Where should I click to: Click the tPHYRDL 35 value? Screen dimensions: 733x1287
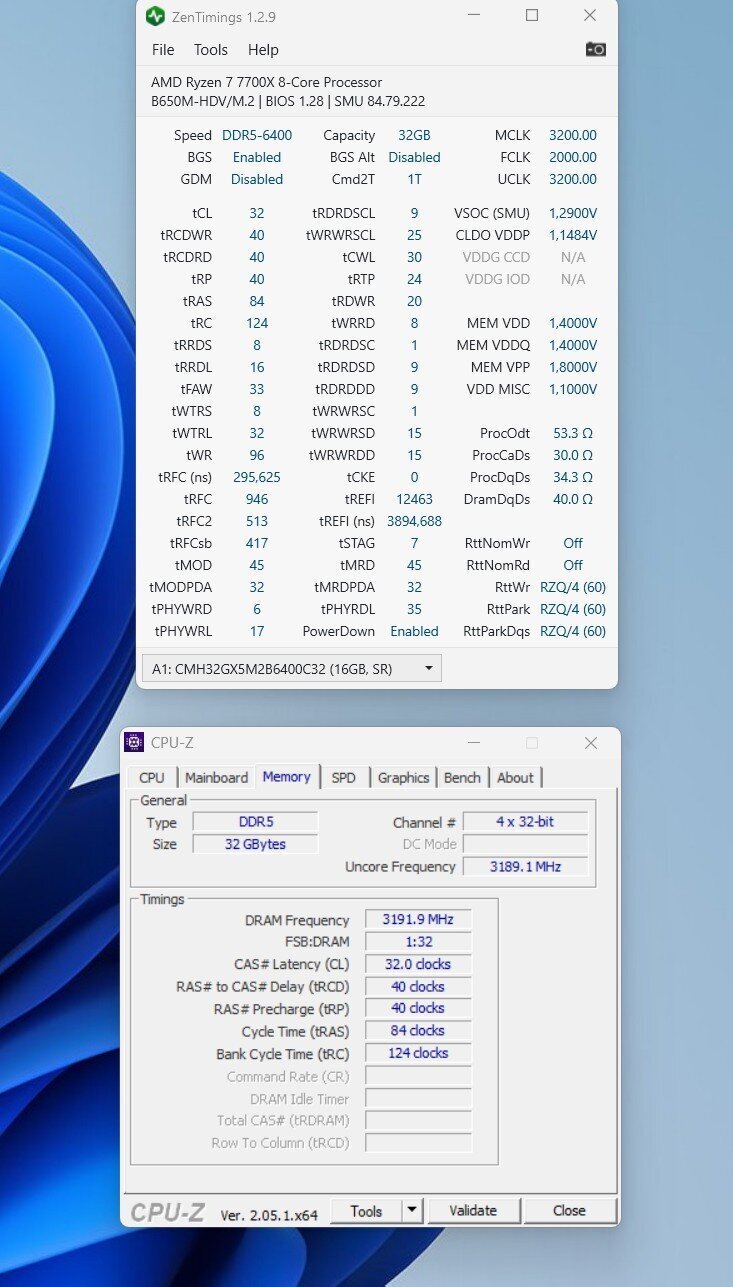[414, 609]
